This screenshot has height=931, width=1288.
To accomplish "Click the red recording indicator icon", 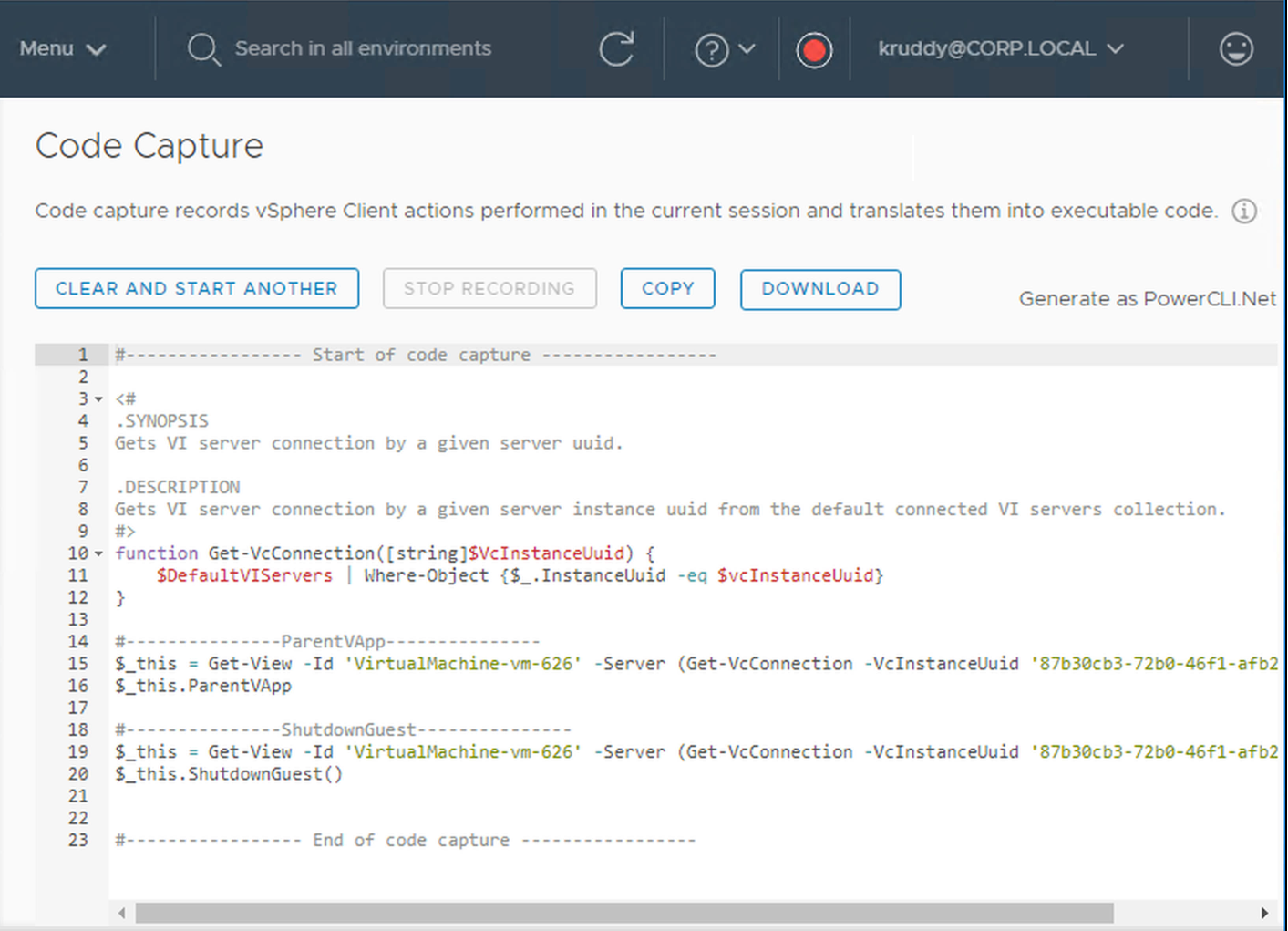I will click(x=814, y=50).
